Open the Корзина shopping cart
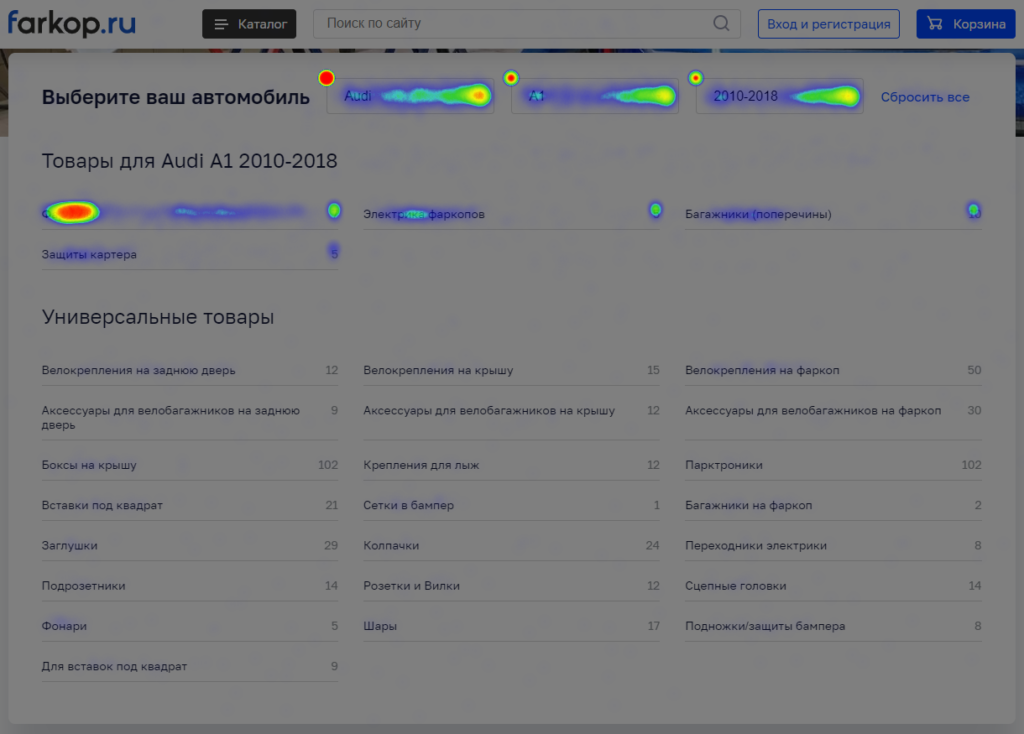 click(x=965, y=24)
